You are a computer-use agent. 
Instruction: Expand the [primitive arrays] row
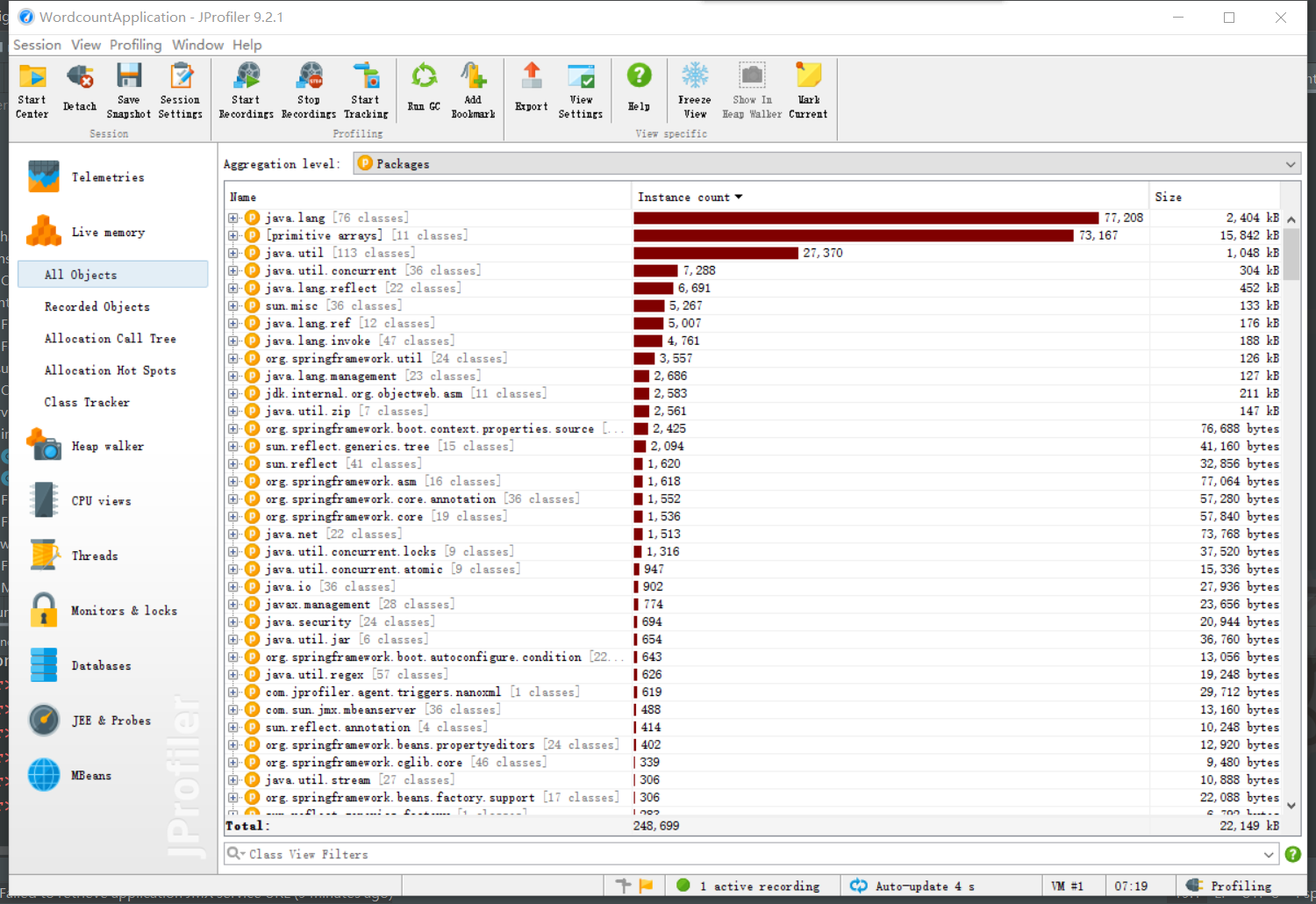pos(233,235)
